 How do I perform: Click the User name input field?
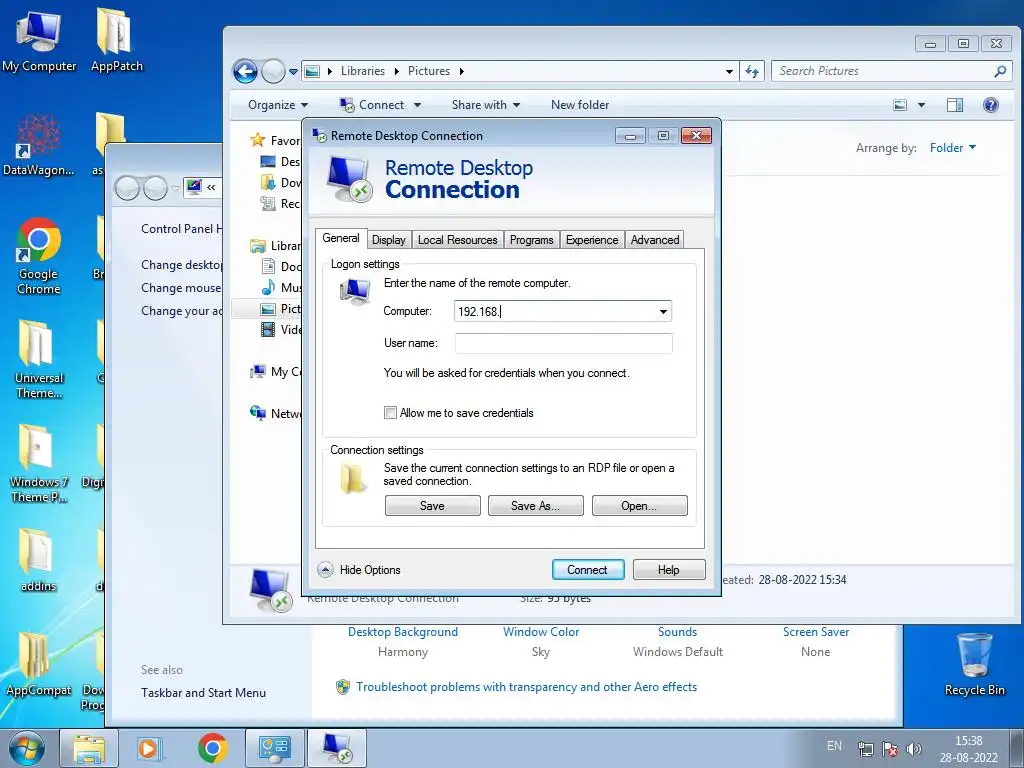[564, 344]
